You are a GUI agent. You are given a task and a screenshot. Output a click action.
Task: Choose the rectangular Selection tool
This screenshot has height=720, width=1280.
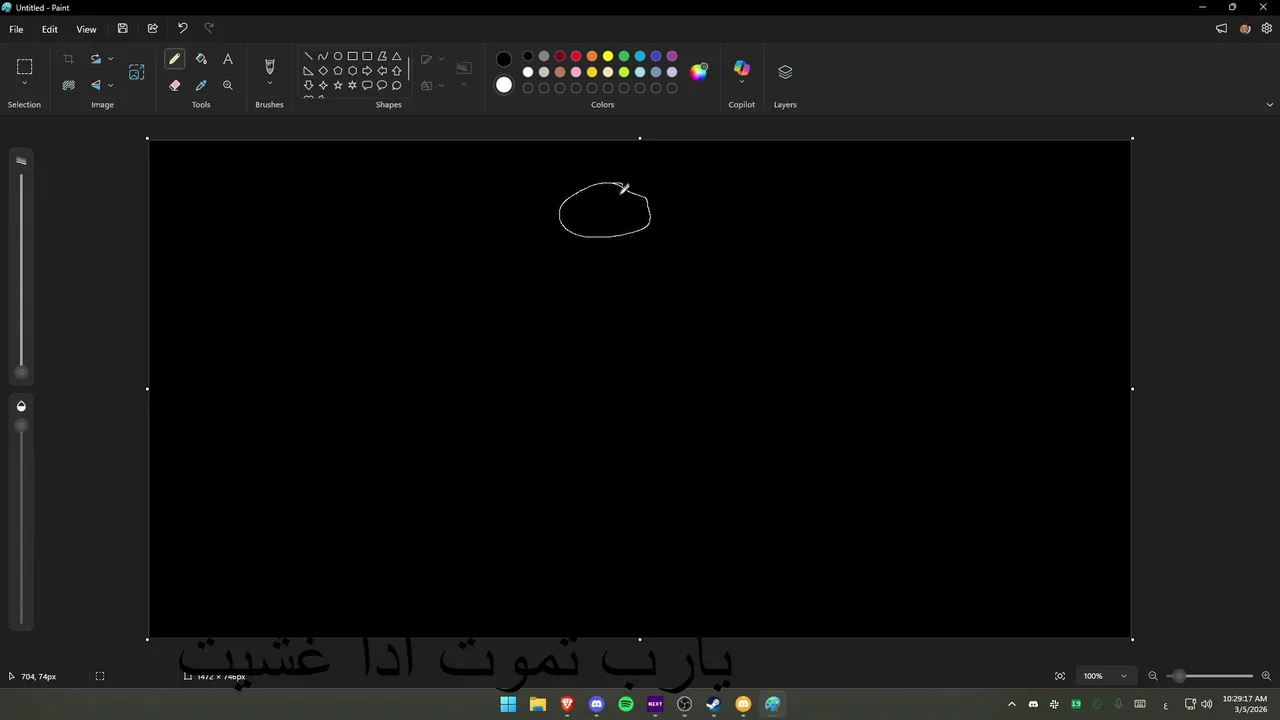coord(24,67)
